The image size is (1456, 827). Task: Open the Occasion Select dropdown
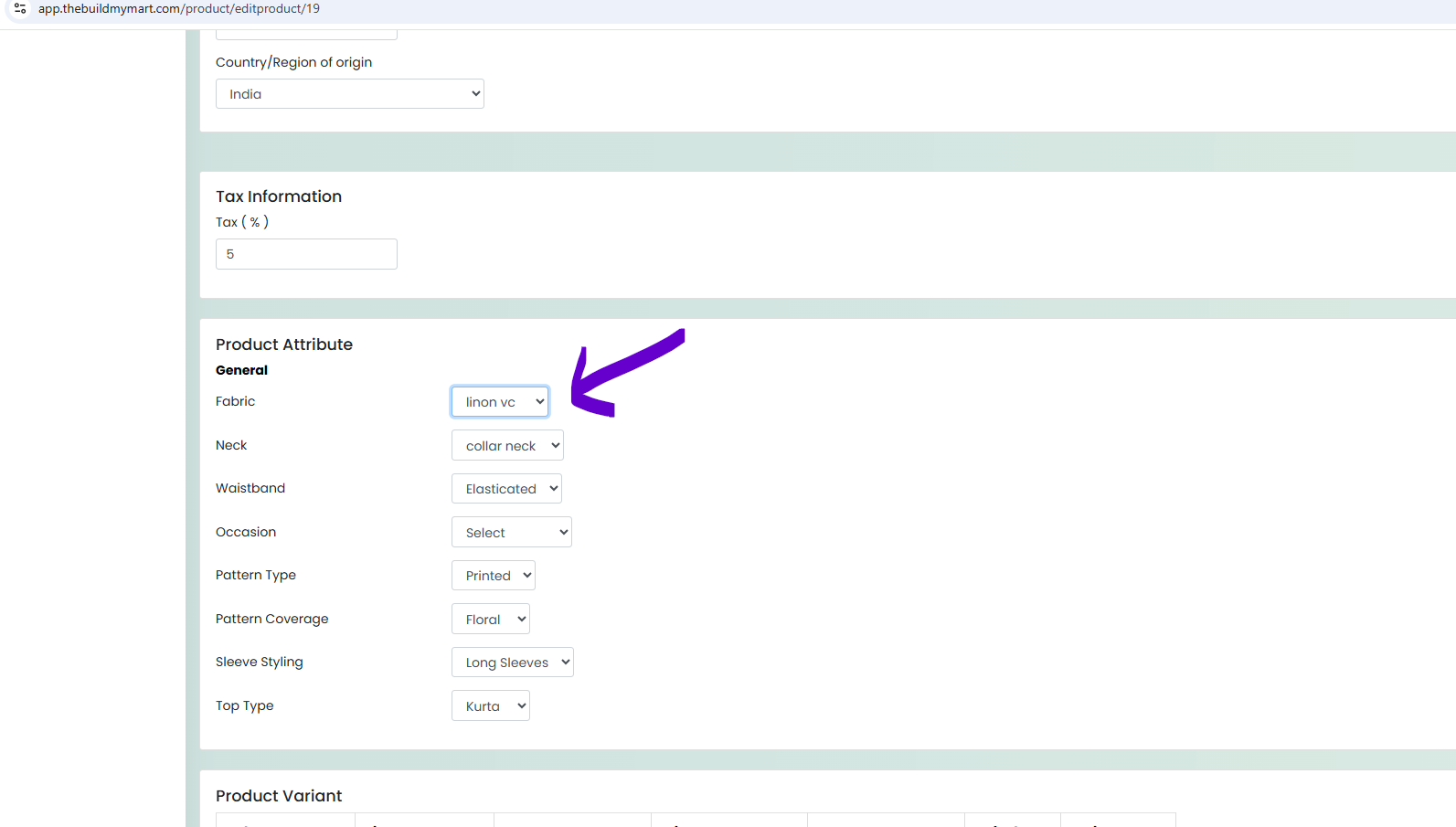512,532
